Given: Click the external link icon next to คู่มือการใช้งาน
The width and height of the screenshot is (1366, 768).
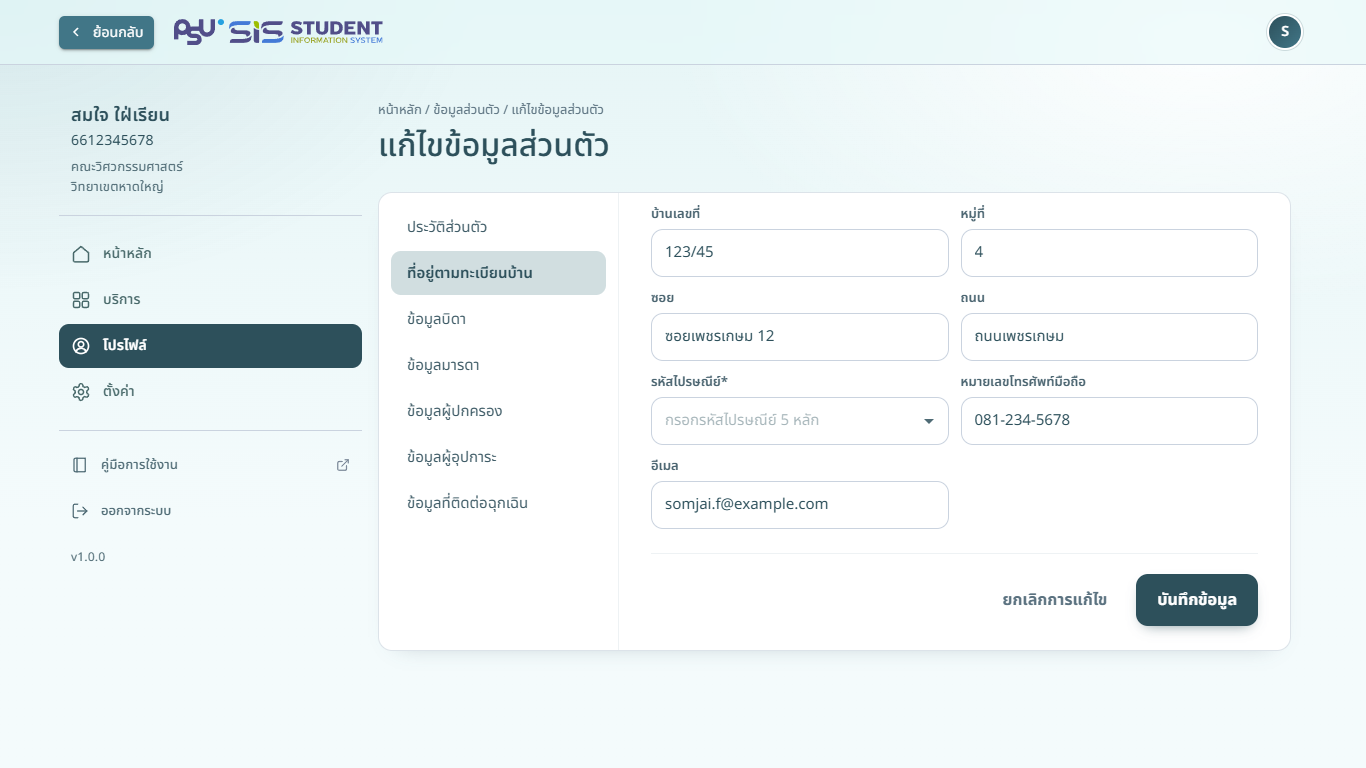Looking at the screenshot, I should tap(343, 465).
